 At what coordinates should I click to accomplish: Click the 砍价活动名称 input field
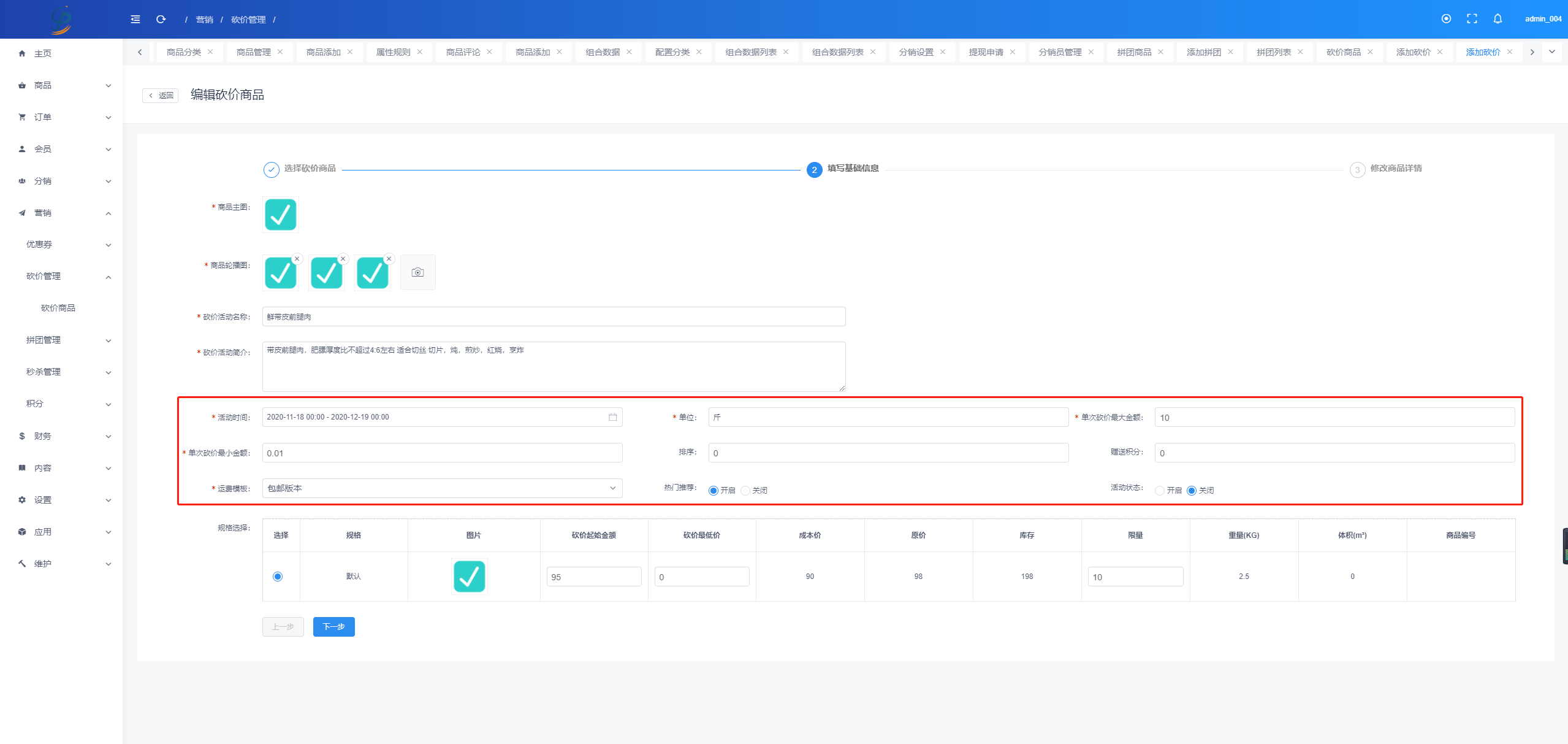tap(554, 316)
